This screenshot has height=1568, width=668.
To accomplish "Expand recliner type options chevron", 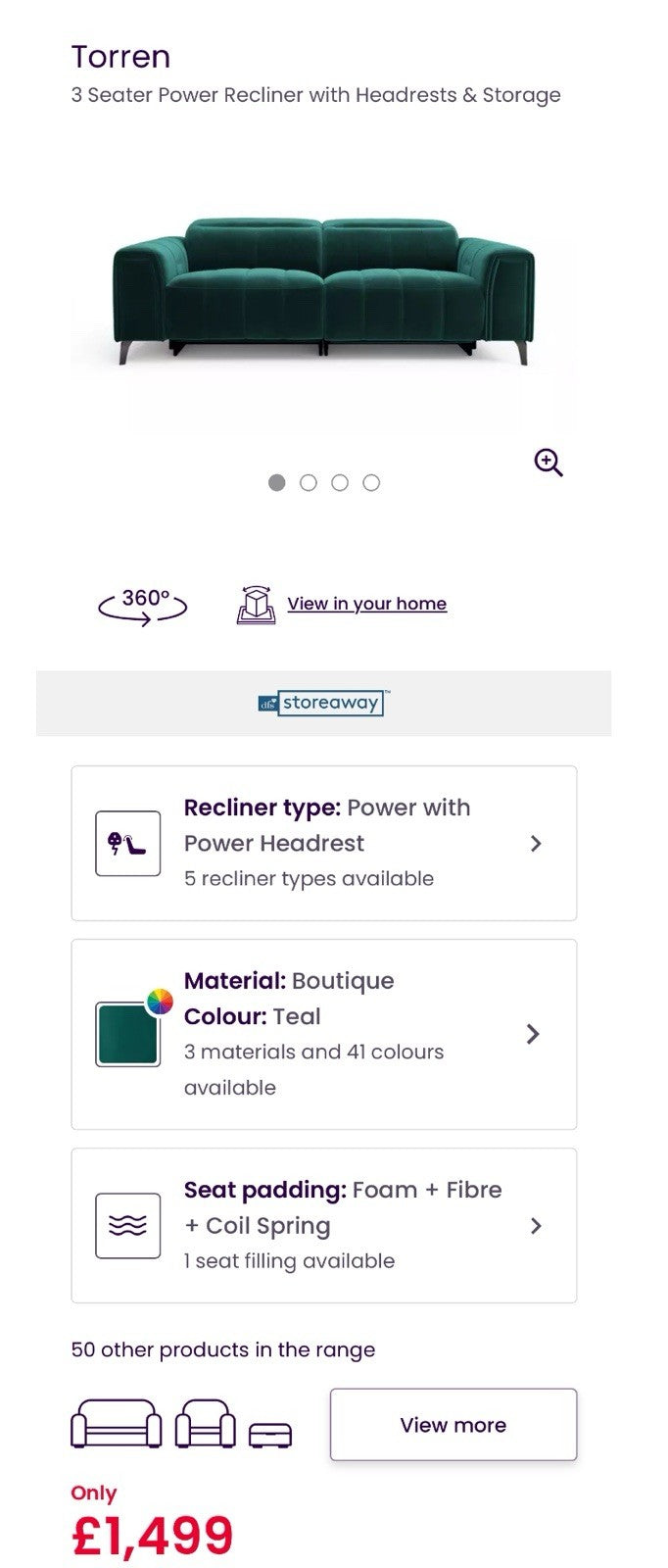I will [536, 843].
